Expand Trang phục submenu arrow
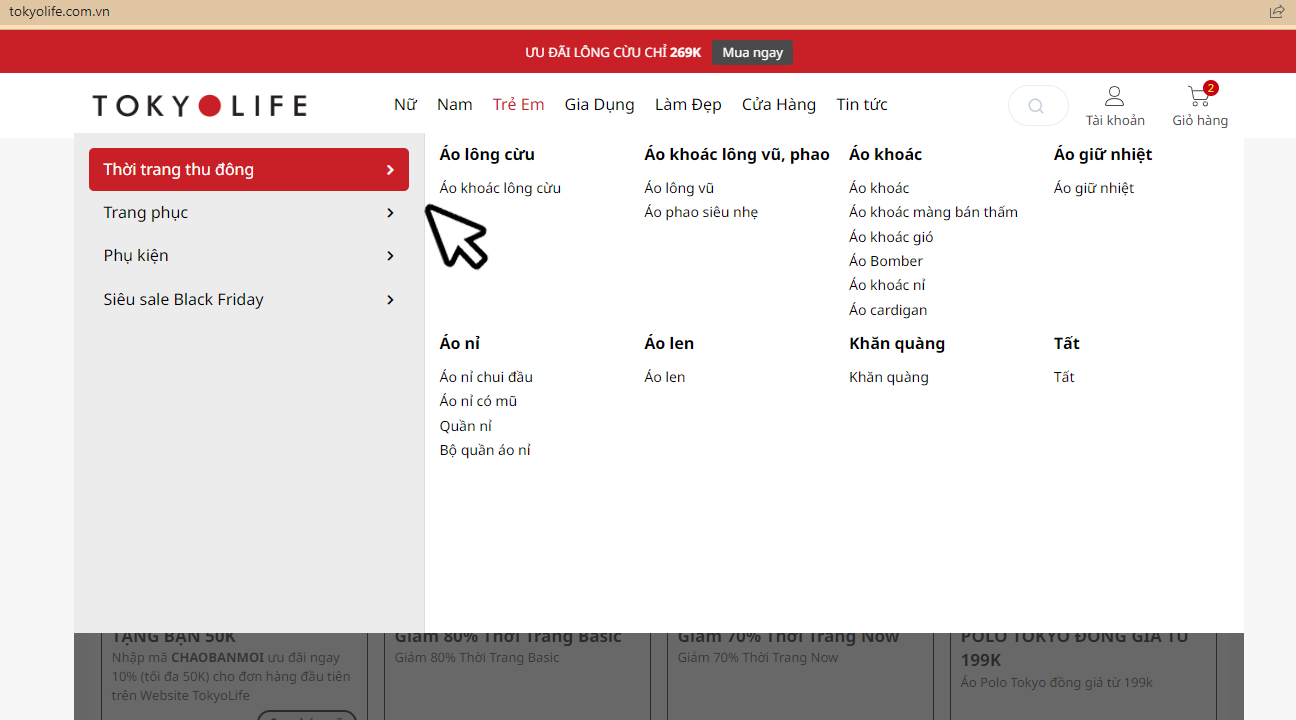 390,213
